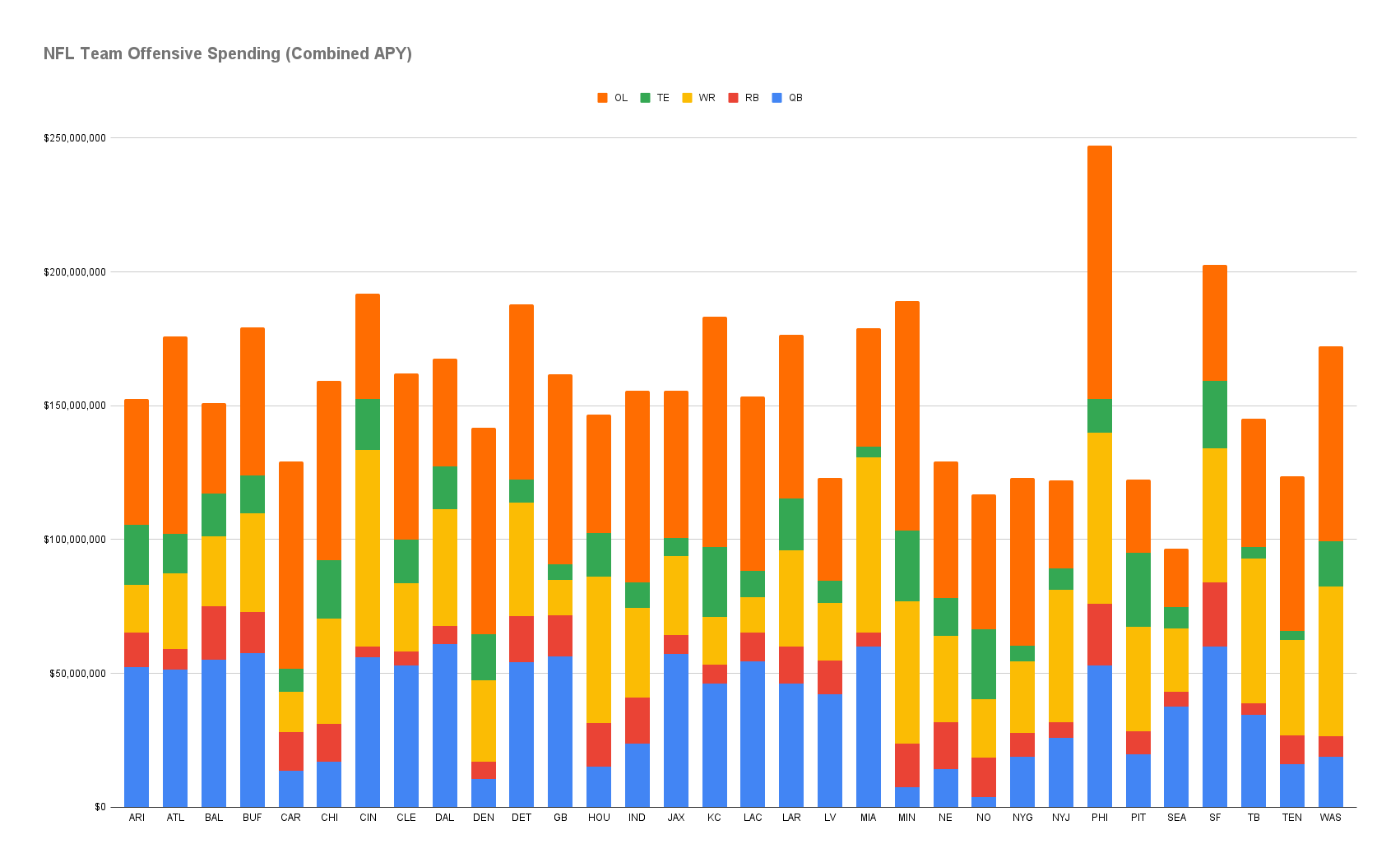
Task: Click the $100,000,000 axis label
Action: [x=75, y=540]
